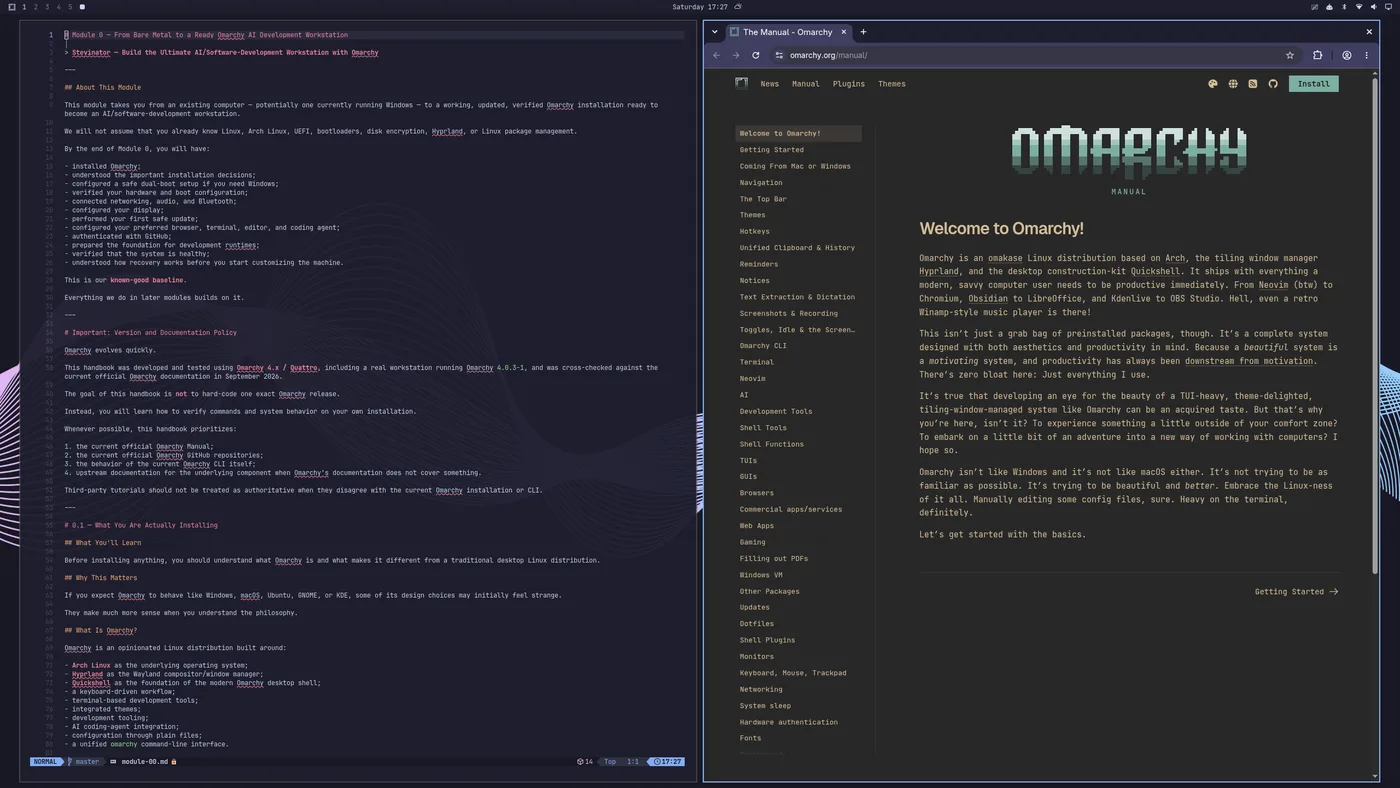This screenshot has height=788, width=1400.
Task: Open the browser profile icon
Action: (x=1347, y=55)
